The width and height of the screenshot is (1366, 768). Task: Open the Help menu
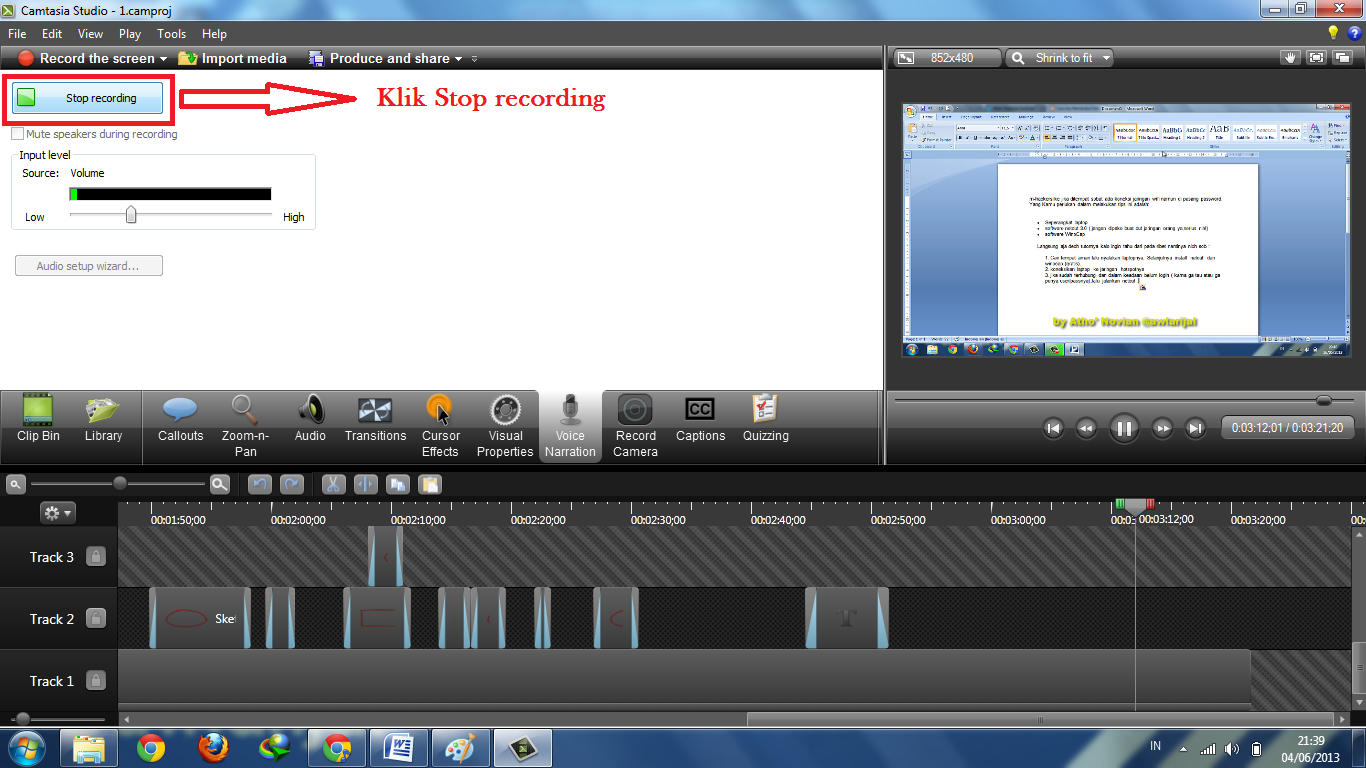(214, 34)
